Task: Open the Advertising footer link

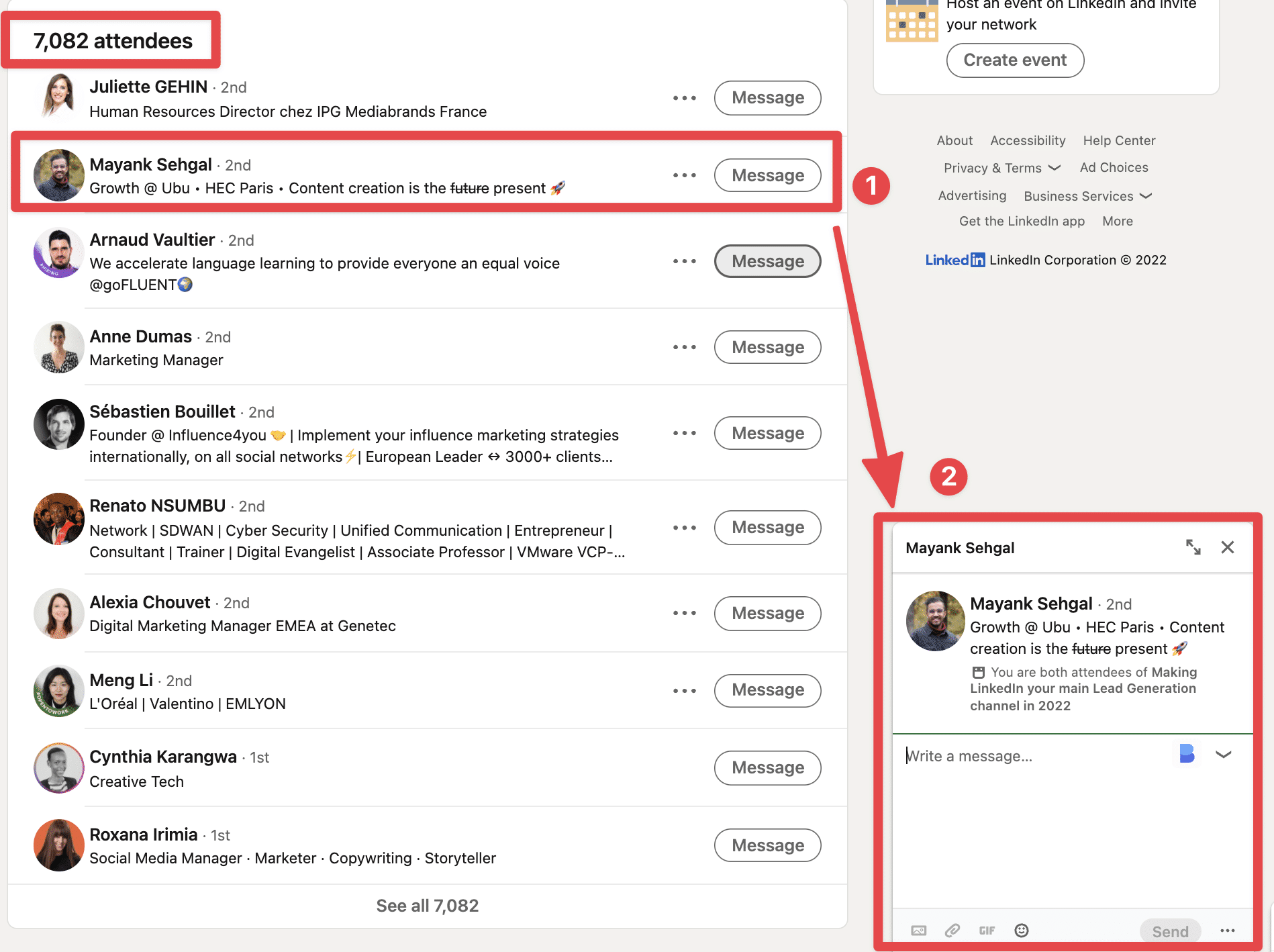Action: tap(972, 195)
